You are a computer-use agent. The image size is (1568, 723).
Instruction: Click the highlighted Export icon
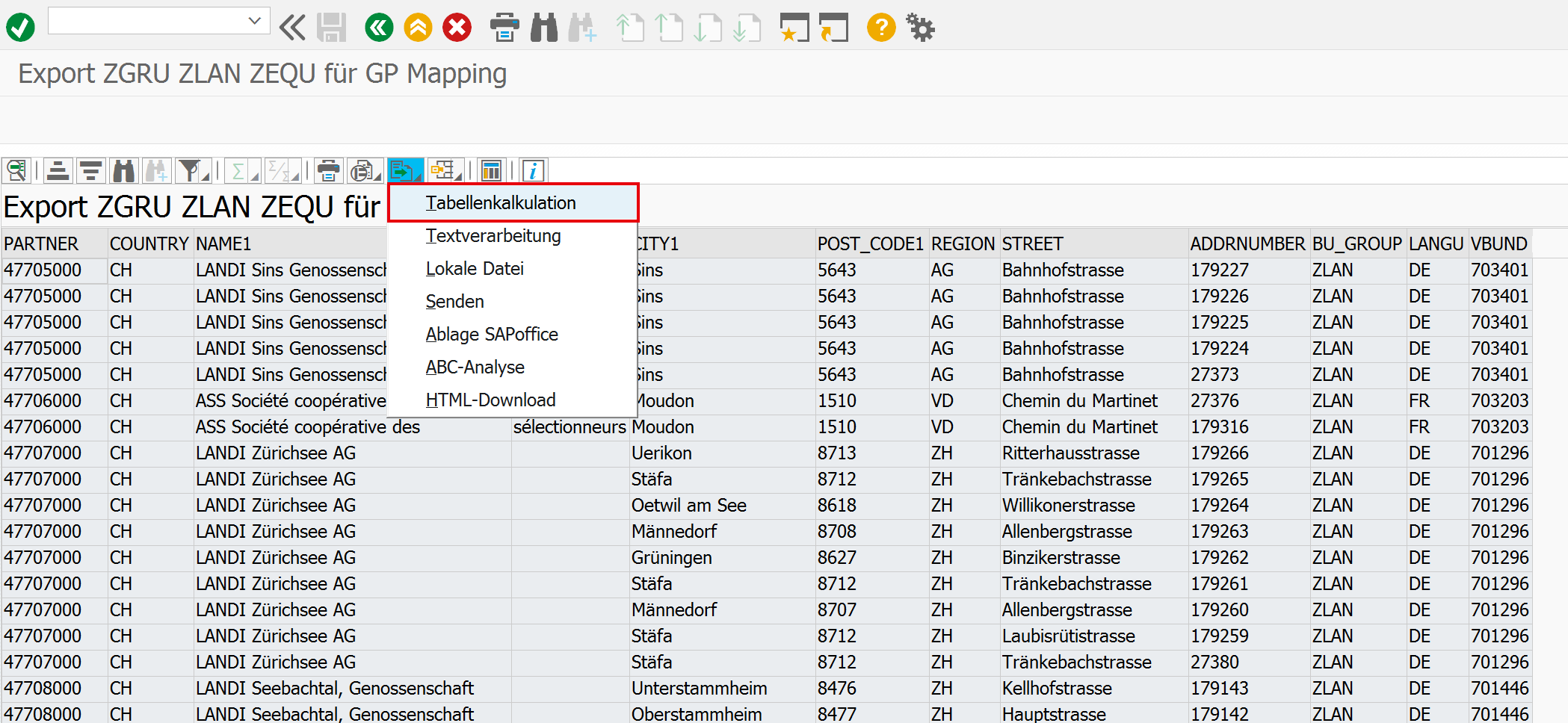pos(402,170)
